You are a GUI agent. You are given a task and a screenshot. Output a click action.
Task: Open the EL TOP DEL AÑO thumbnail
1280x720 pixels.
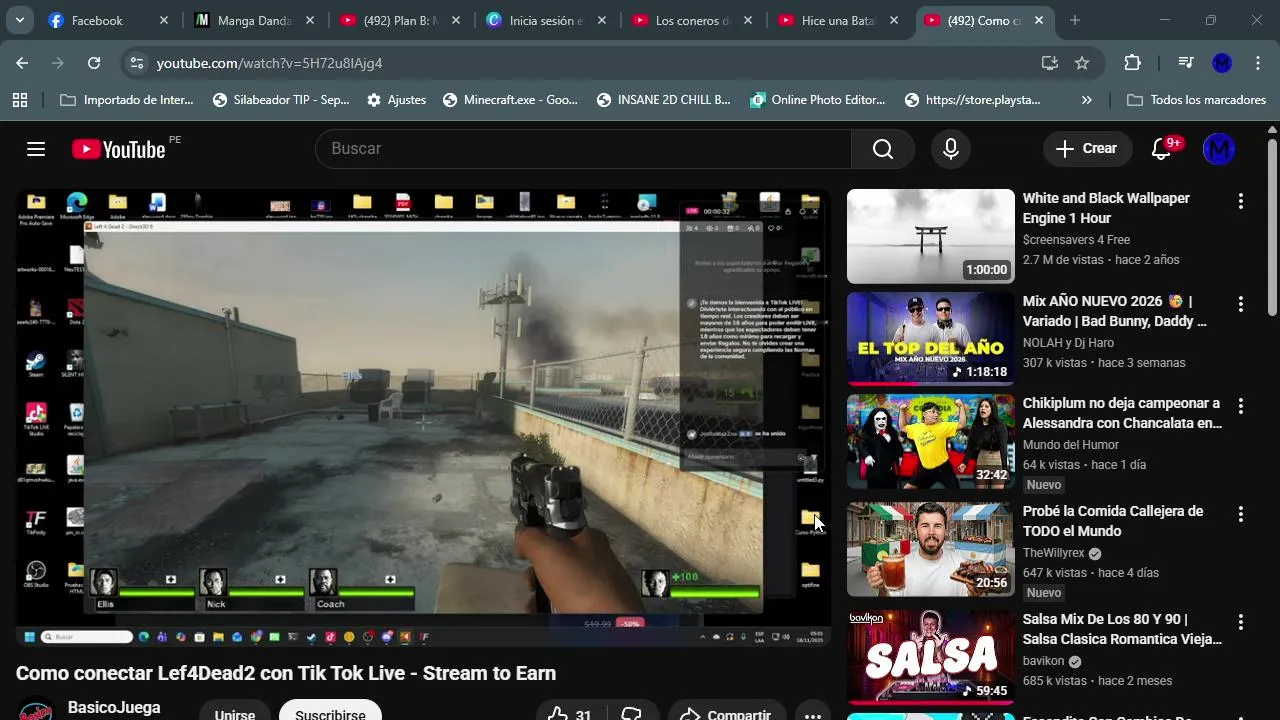(930, 339)
